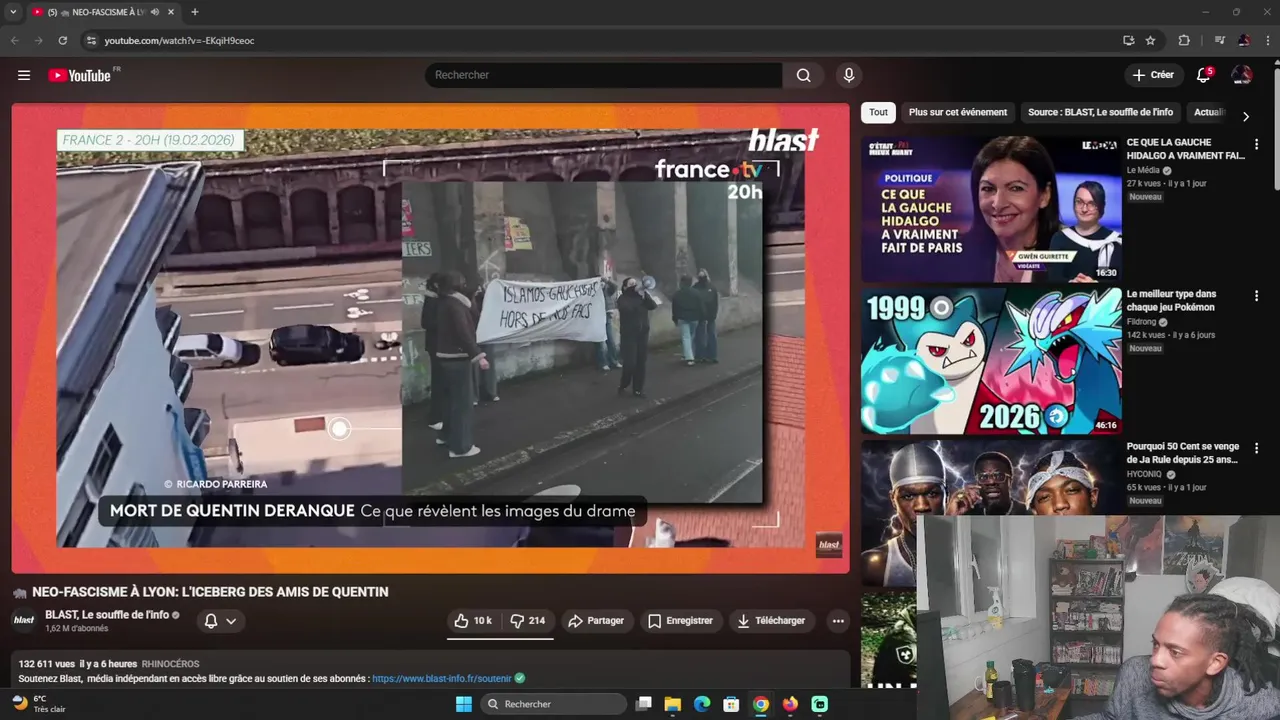Screen dimensions: 1280x720
Task: Click the Le Média channel name
Action: coord(1144,171)
